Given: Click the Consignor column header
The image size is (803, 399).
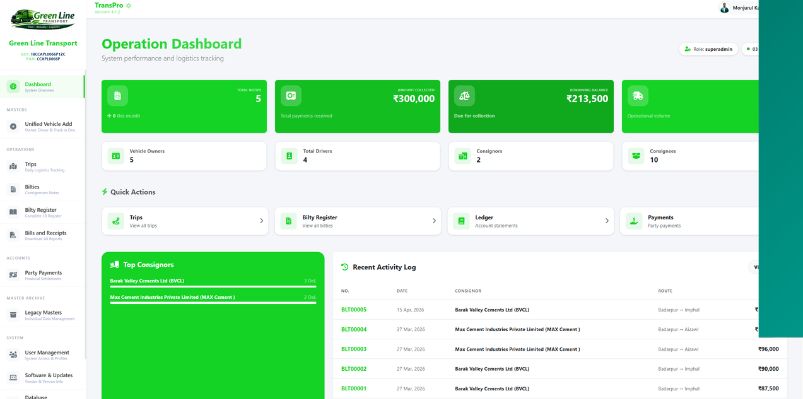Looking at the screenshot, I should click(468, 291).
